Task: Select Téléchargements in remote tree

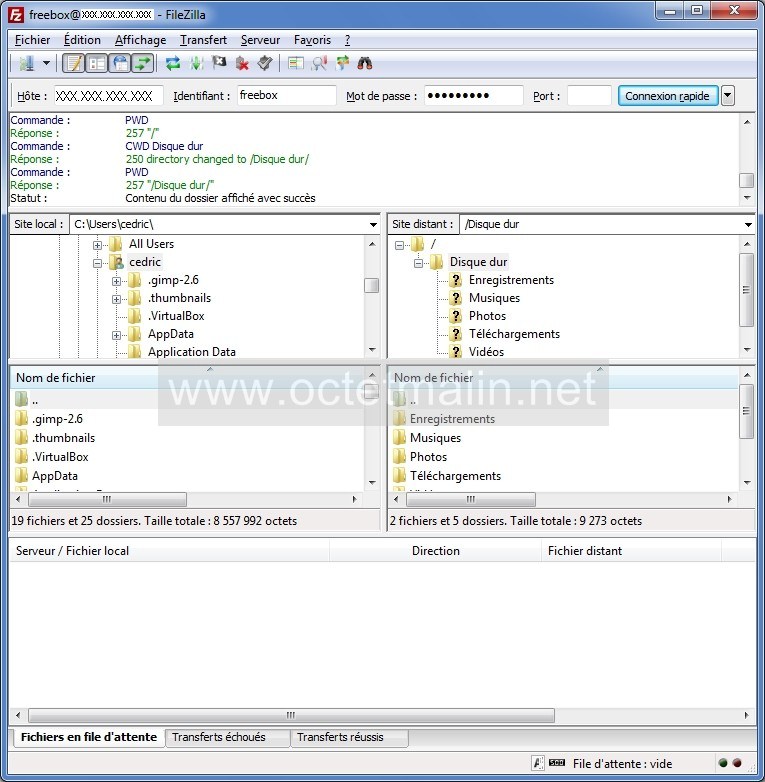Action: (514, 334)
